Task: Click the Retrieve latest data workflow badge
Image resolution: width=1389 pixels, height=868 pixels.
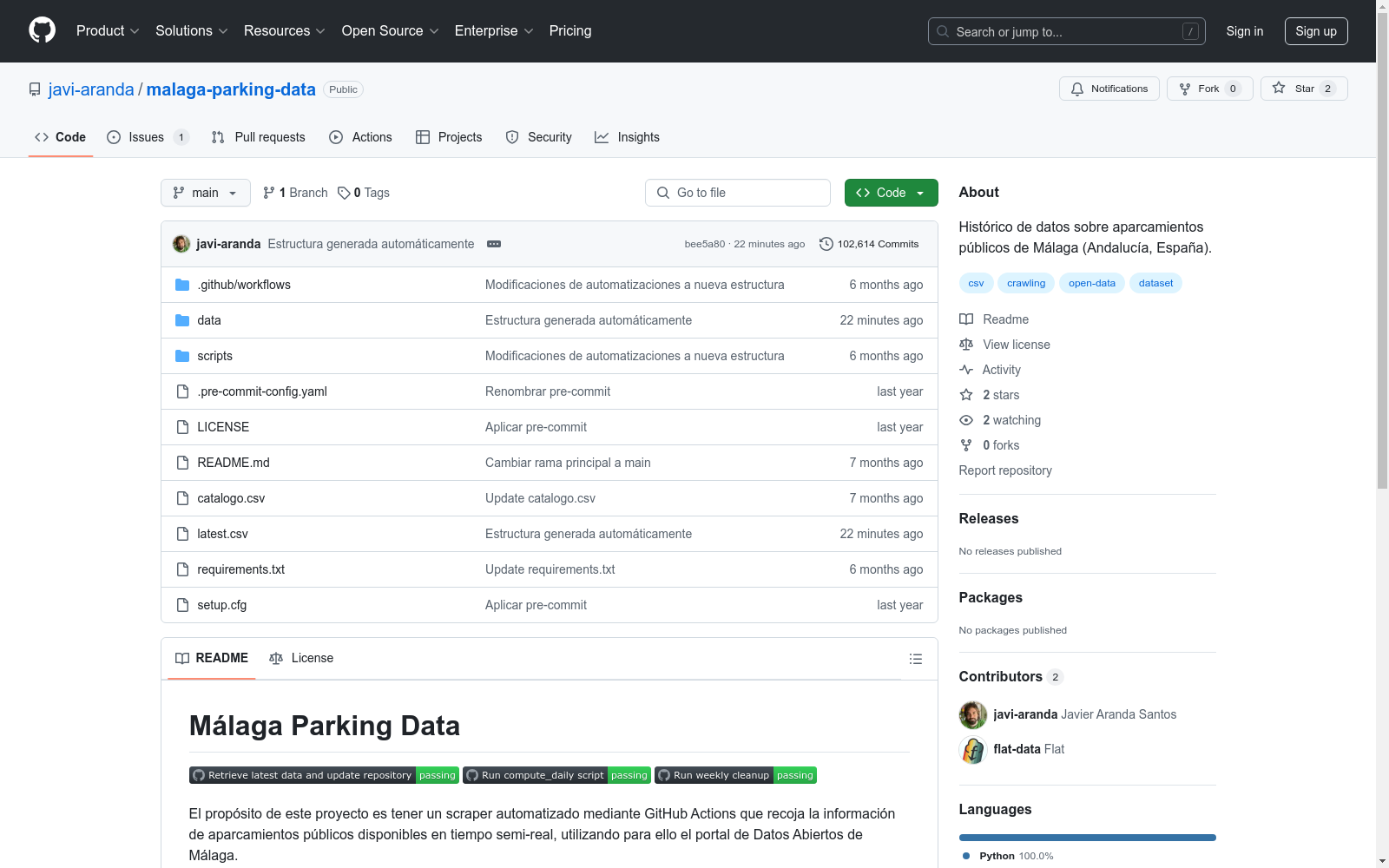Action: click(x=324, y=775)
